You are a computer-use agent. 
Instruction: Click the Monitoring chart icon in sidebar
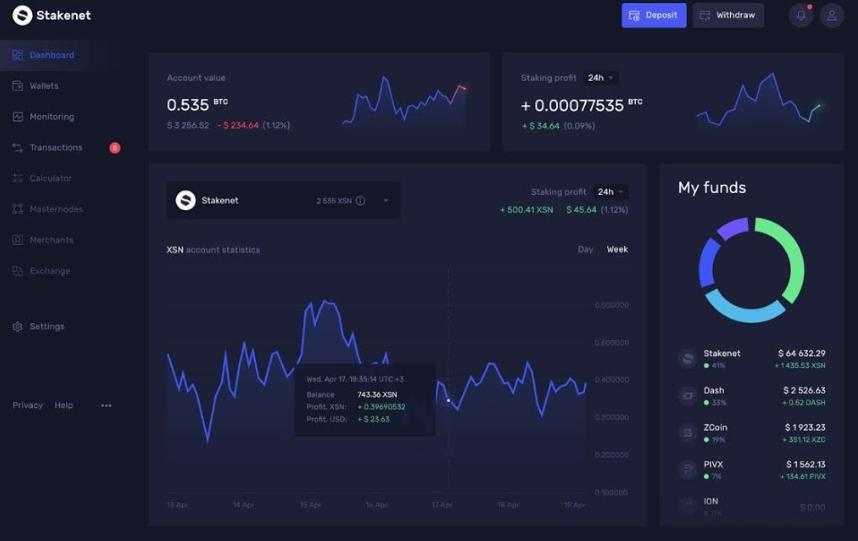(x=18, y=117)
